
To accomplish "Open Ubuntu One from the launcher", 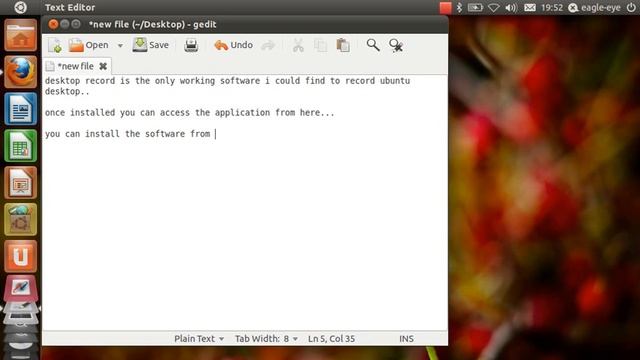I will click(x=20, y=256).
